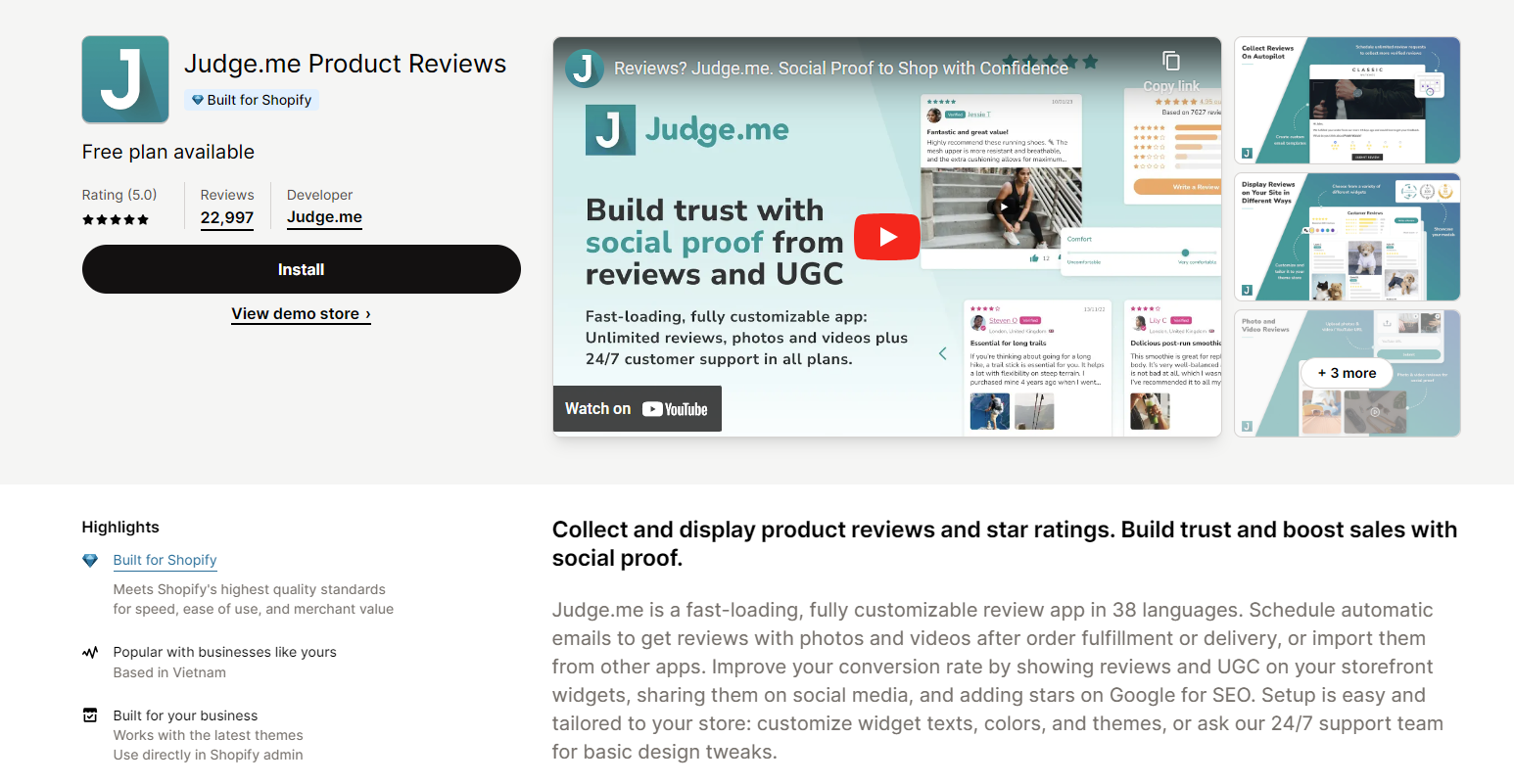Click Use directly in Shopify admin text
This screenshot has width=1514, height=784.
pyautogui.click(x=208, y=755)
